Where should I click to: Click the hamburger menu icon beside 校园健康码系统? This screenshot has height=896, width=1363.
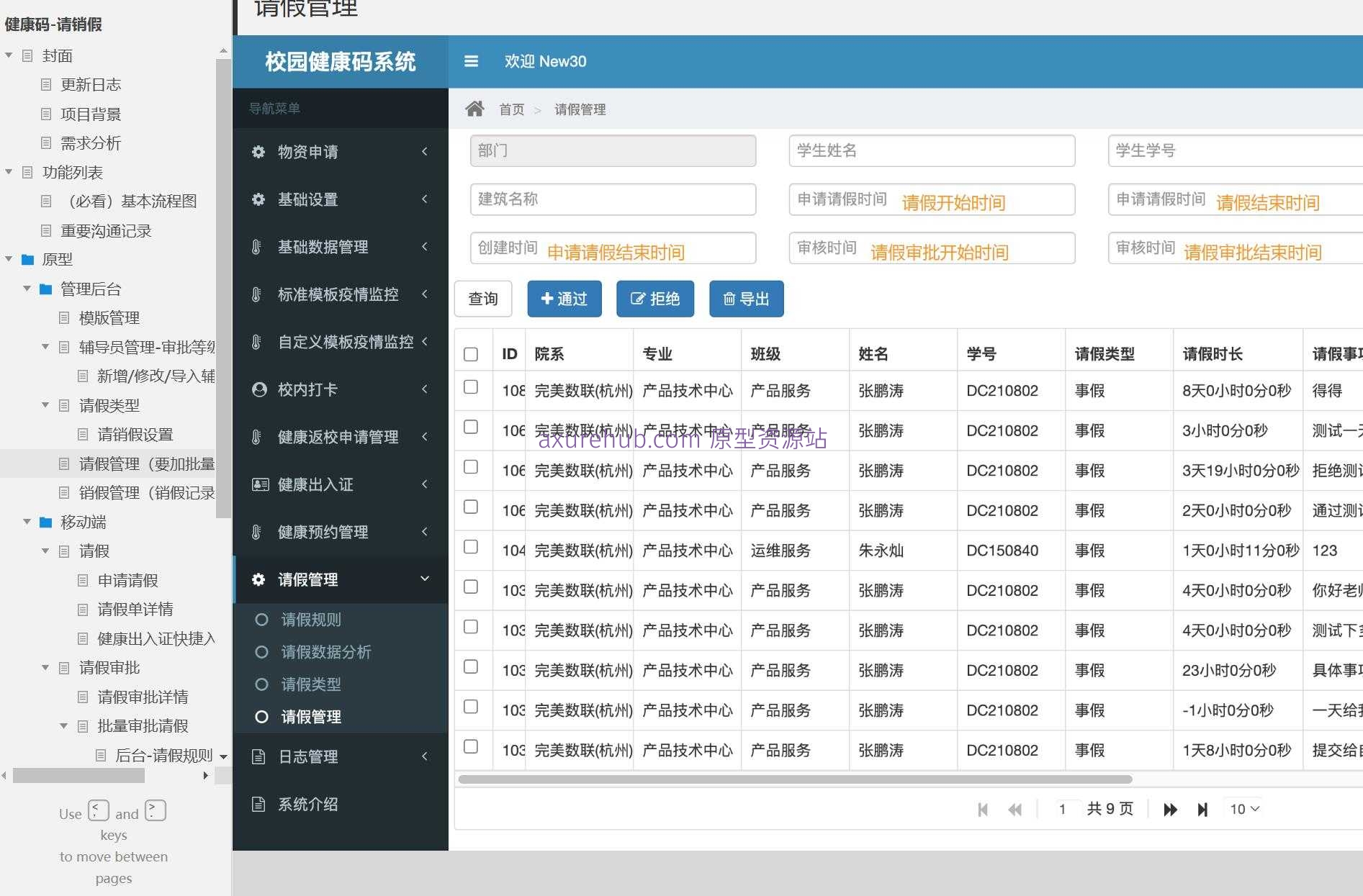coord(472,61)
